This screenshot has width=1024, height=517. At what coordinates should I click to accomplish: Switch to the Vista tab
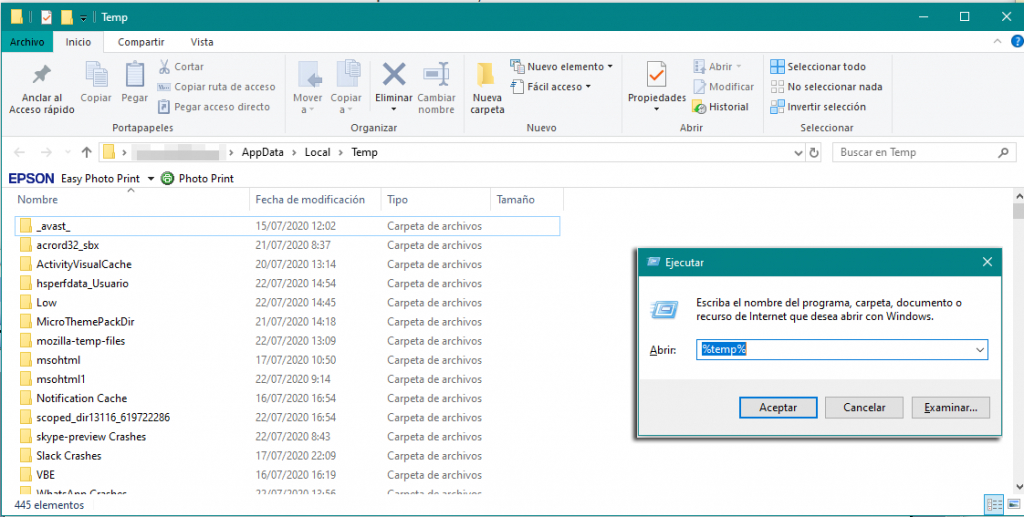pyautogui.click(x=202, y=42)
